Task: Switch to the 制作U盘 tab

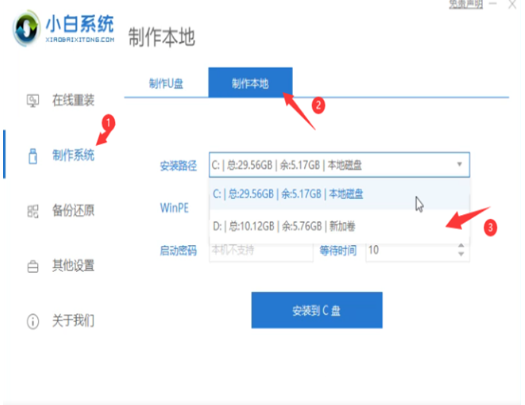Action: [166, 83]
